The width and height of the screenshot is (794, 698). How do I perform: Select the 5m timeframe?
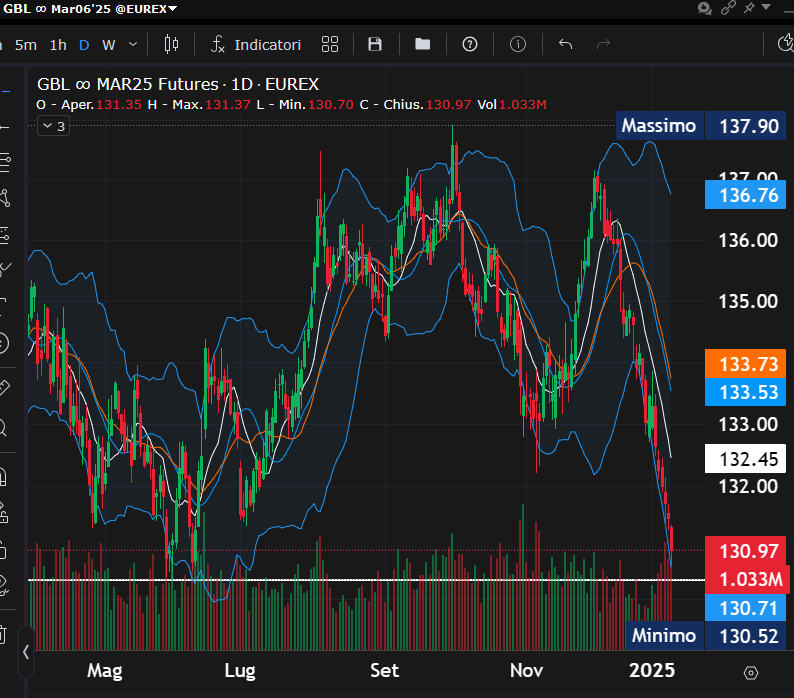pos(26,44)
